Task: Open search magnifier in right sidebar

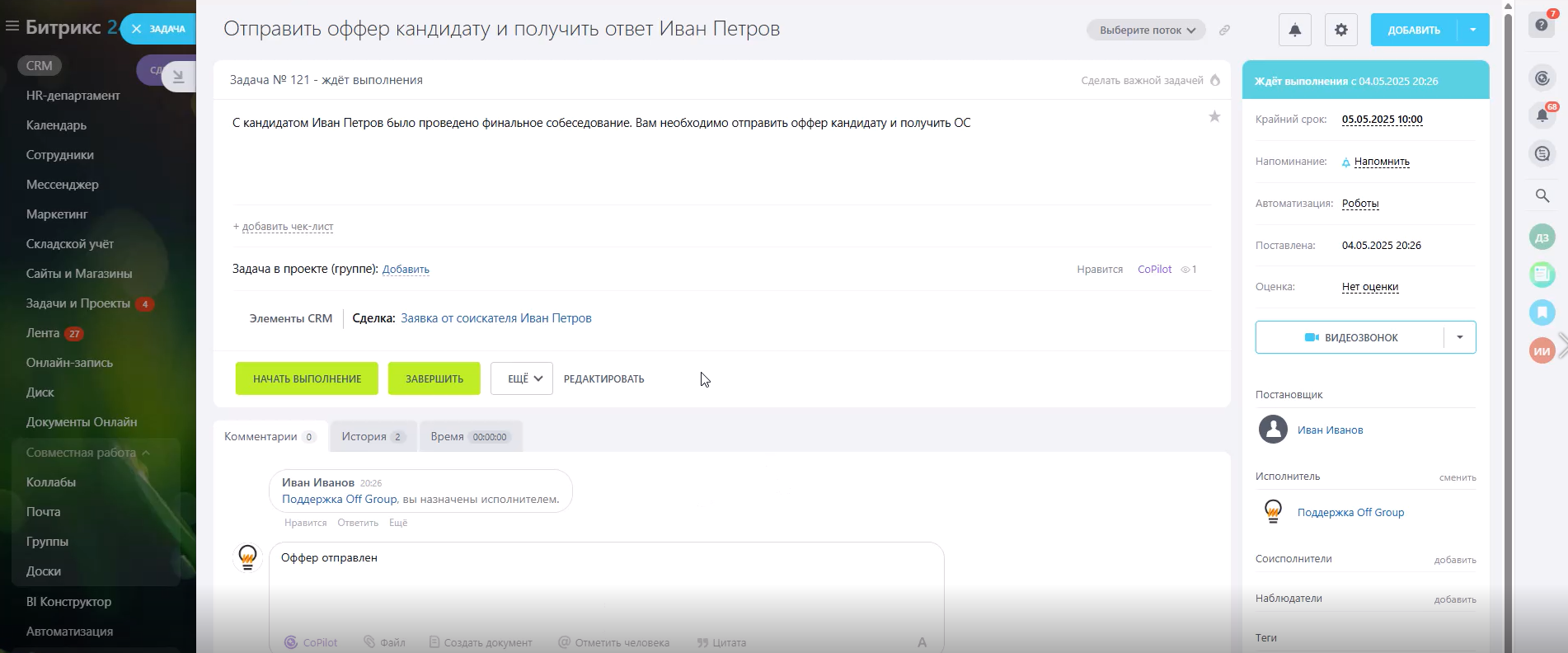Action: pyautogui.click(x=1542, y=196)
